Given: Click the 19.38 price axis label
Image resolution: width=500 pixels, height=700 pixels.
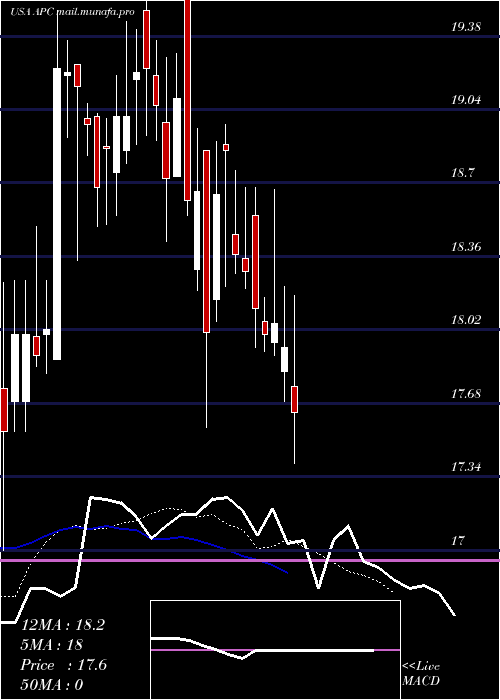Looking at the screenshot, I should (x=466, y=27).
